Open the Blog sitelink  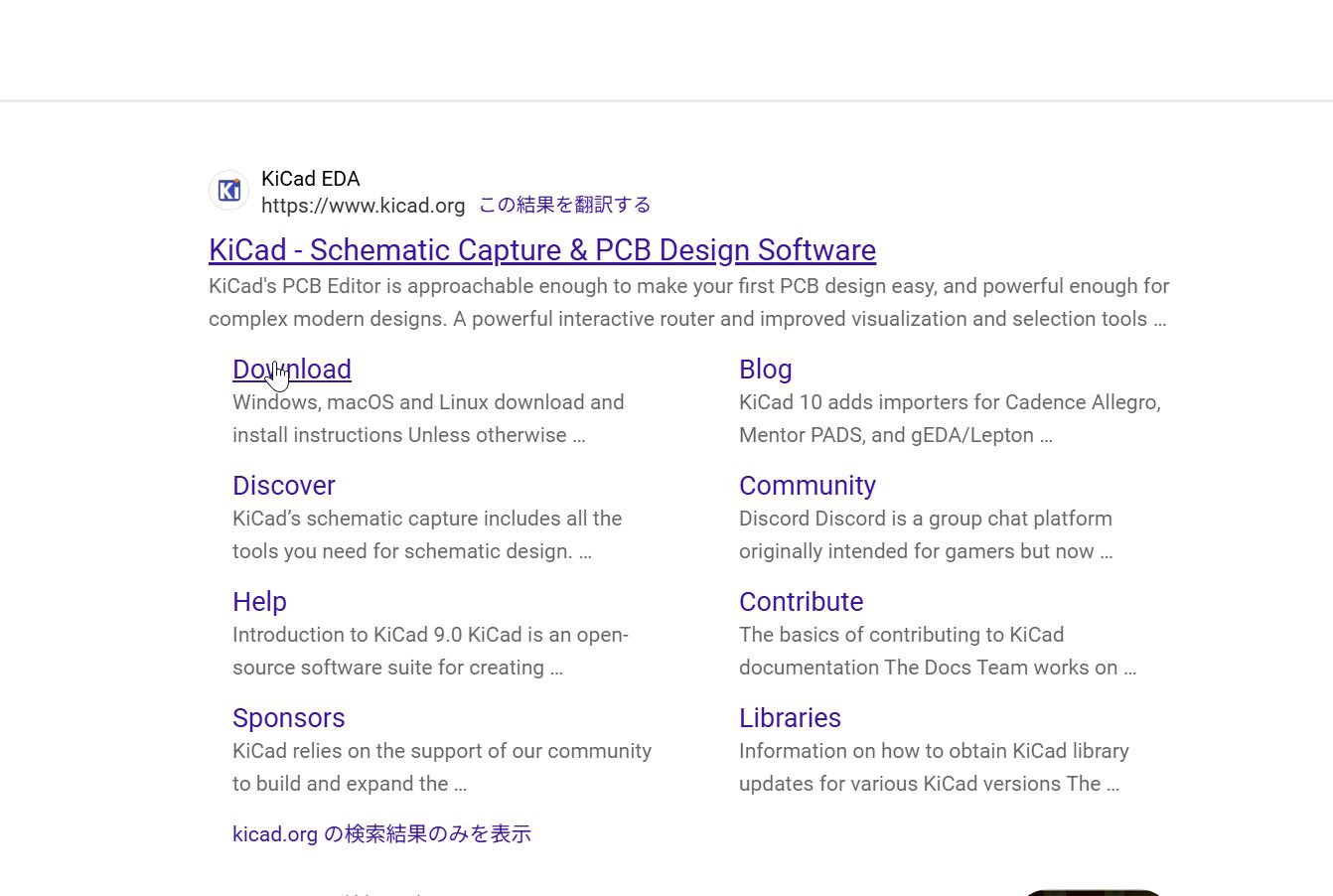765,369
